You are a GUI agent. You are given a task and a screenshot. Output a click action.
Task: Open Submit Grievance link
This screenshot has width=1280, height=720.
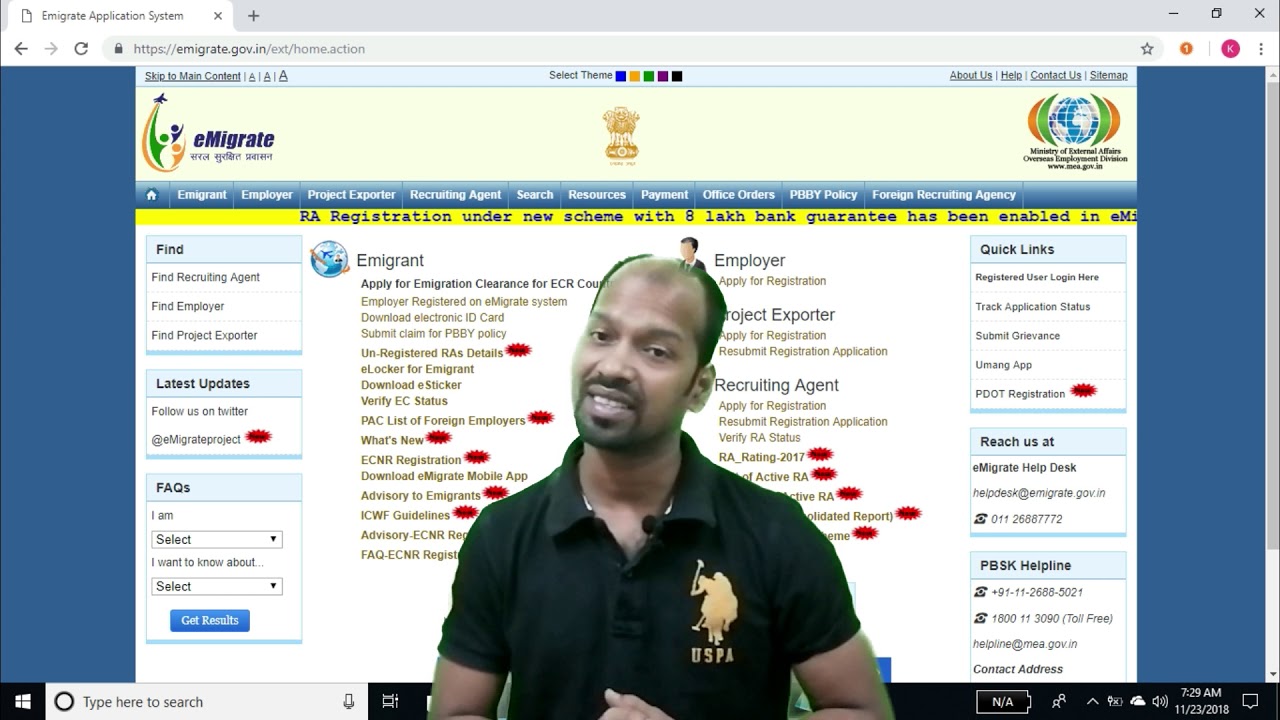point(1018,336)
